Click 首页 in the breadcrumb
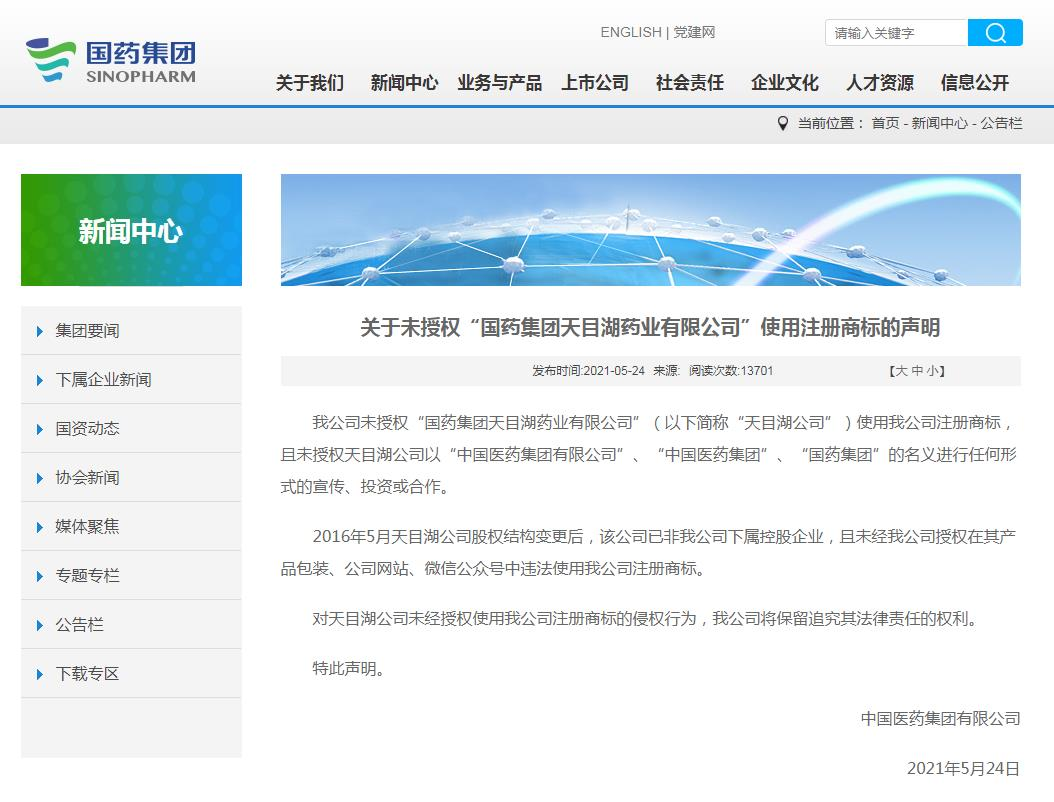1054x802 pixels. pos(885,123)
